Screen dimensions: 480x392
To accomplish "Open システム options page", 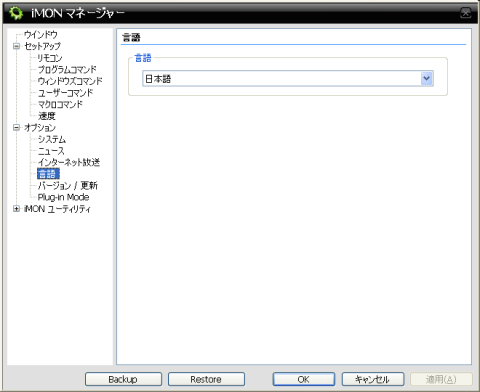I will pyautogui.click(x=52, y=139).
